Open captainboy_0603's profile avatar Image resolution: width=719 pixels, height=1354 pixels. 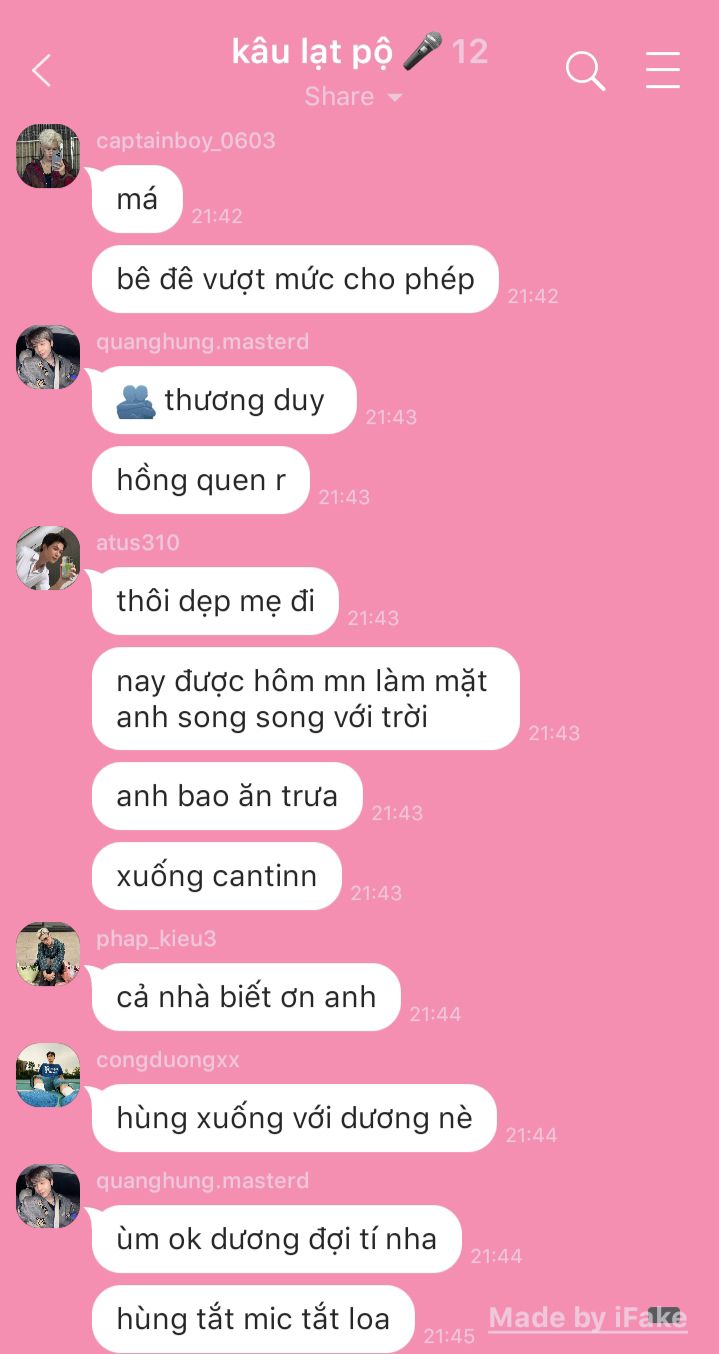pos(48,156)
